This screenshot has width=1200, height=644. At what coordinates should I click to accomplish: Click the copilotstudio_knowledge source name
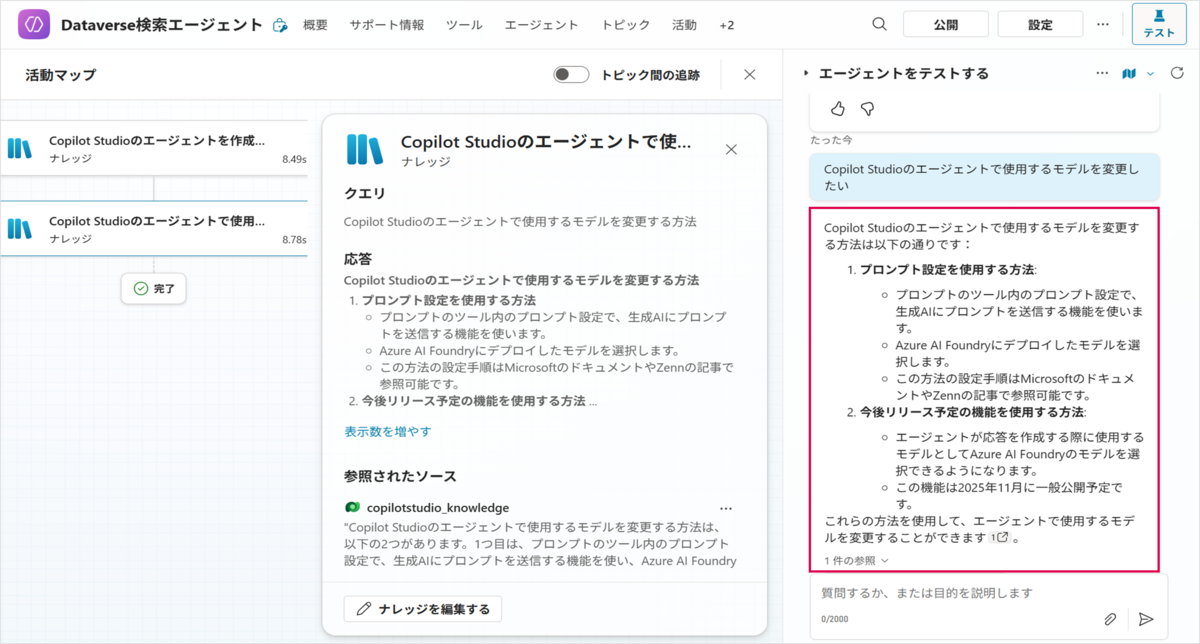point(438,507)
